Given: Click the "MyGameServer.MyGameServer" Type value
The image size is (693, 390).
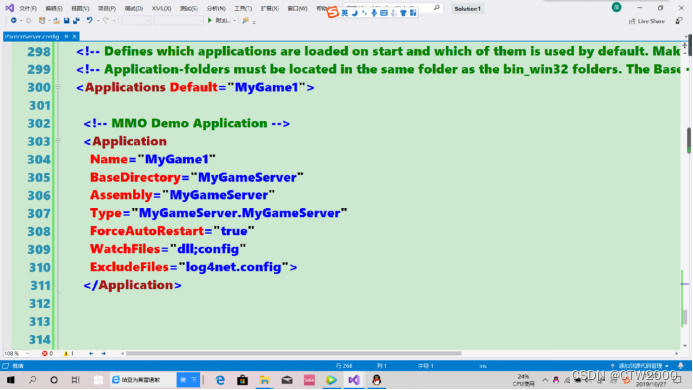Looking at the screenshot, I should pos(240,213).
